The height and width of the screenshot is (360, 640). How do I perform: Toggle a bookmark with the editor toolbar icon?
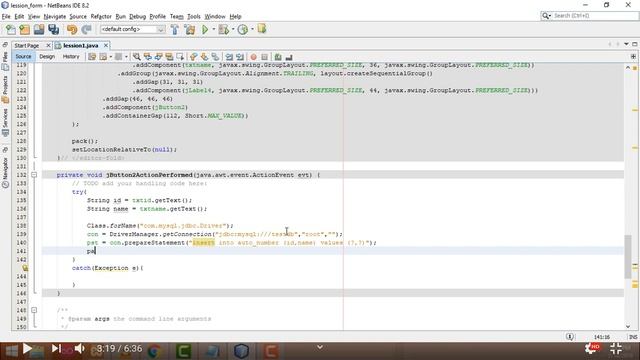[x=215, y=57]
